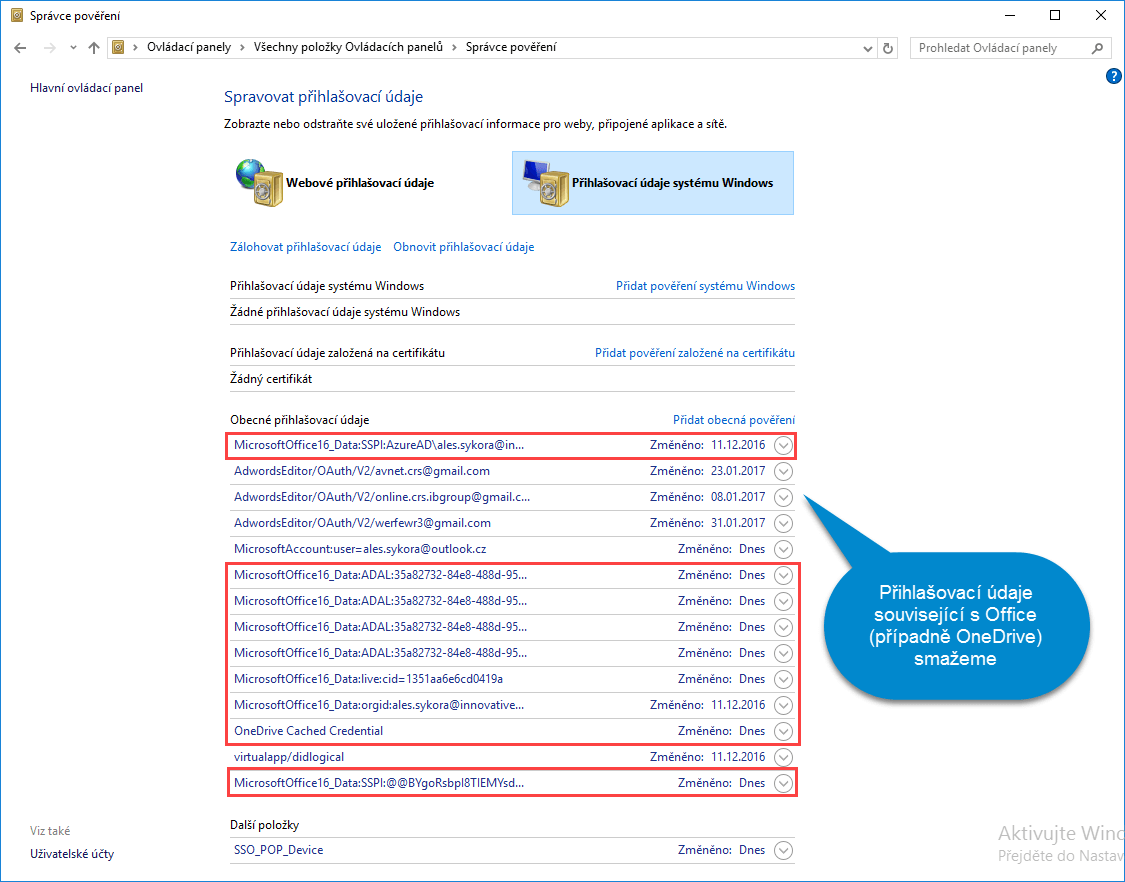Image resolution: width=1125 pixels, height=882 pixels.
Task: Click the monitor vault icon for Windows credentials
Action: pyautogui.click(x=545, y=183)
